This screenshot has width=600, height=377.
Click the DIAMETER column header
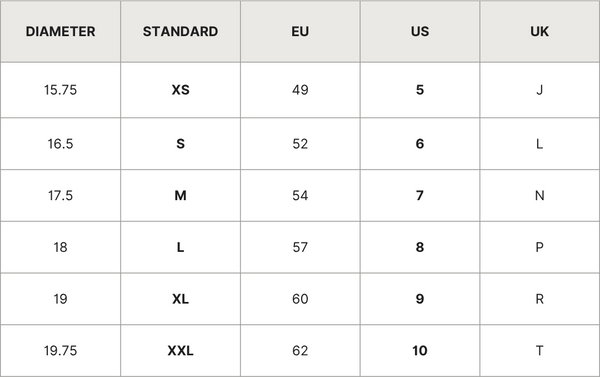click(x=60, y=31)
